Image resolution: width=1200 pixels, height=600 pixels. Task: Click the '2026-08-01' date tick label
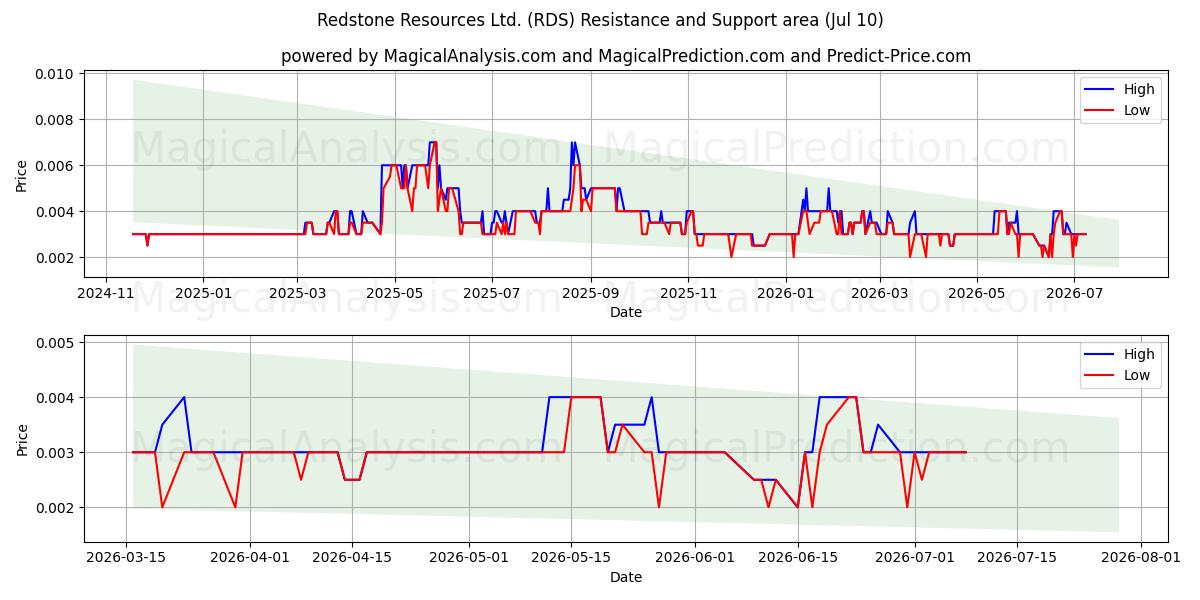(1140, 557)
